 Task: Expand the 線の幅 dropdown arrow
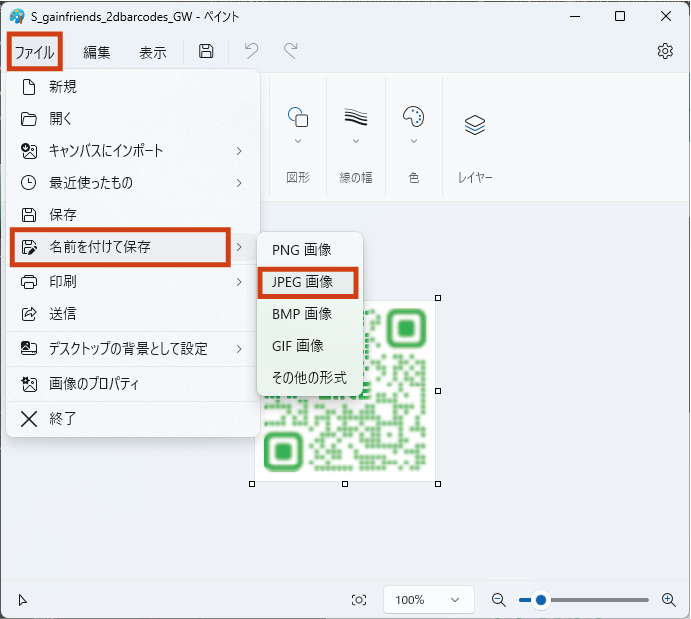[356, 141]
